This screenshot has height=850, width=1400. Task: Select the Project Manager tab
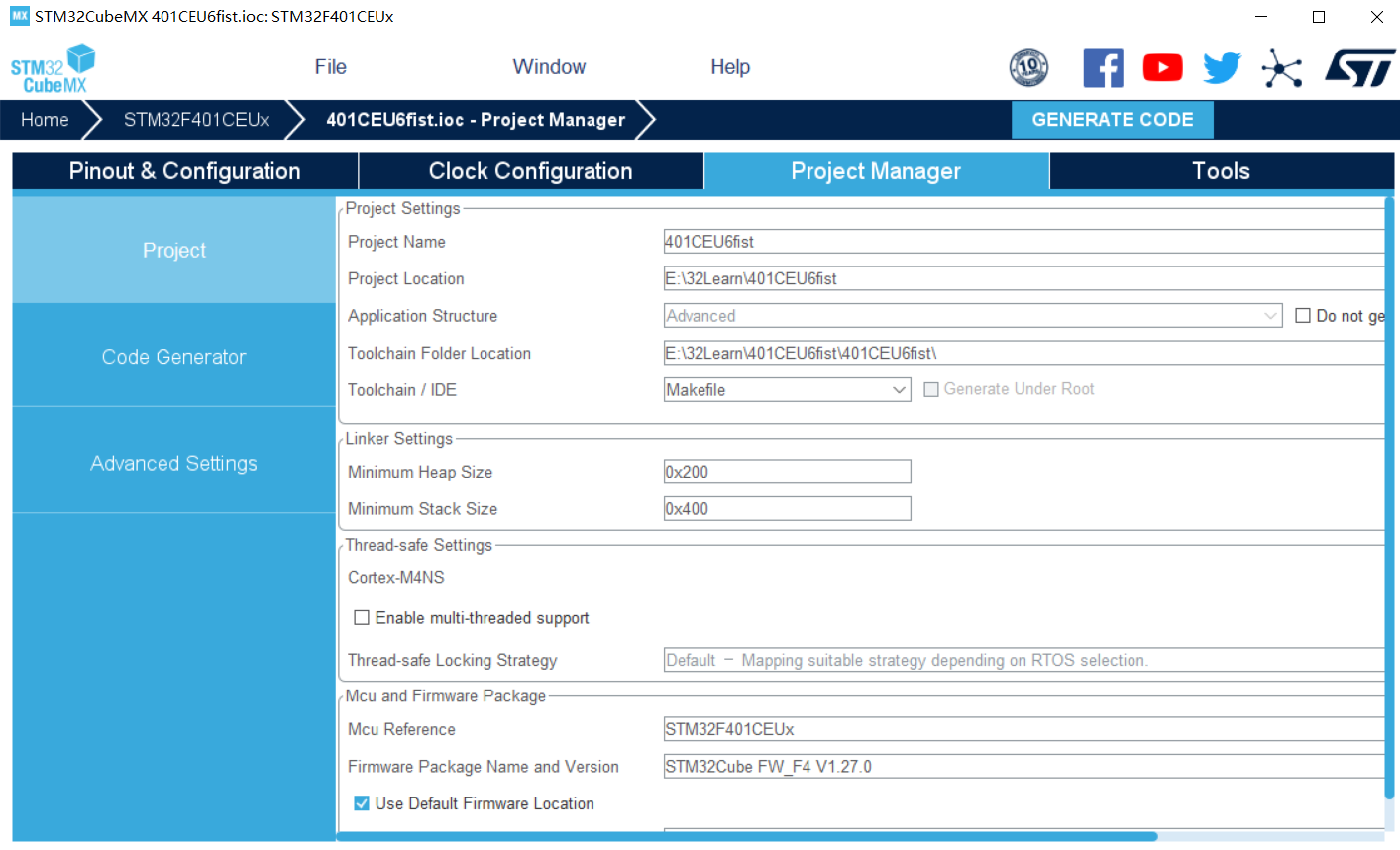click(x=876, y=171)
